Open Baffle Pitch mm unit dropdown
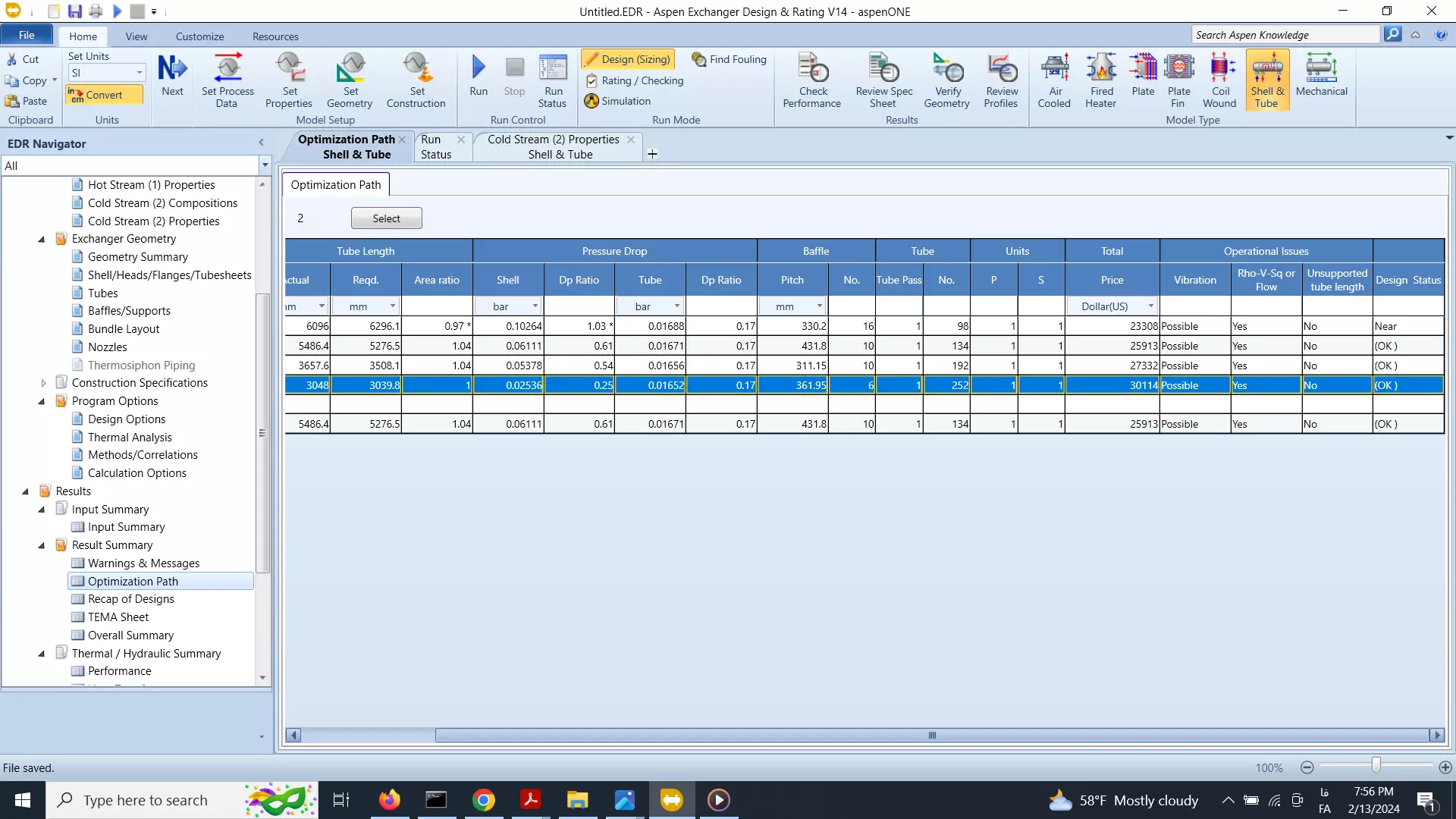The image size is (1456, 819). tap(820, 306)
